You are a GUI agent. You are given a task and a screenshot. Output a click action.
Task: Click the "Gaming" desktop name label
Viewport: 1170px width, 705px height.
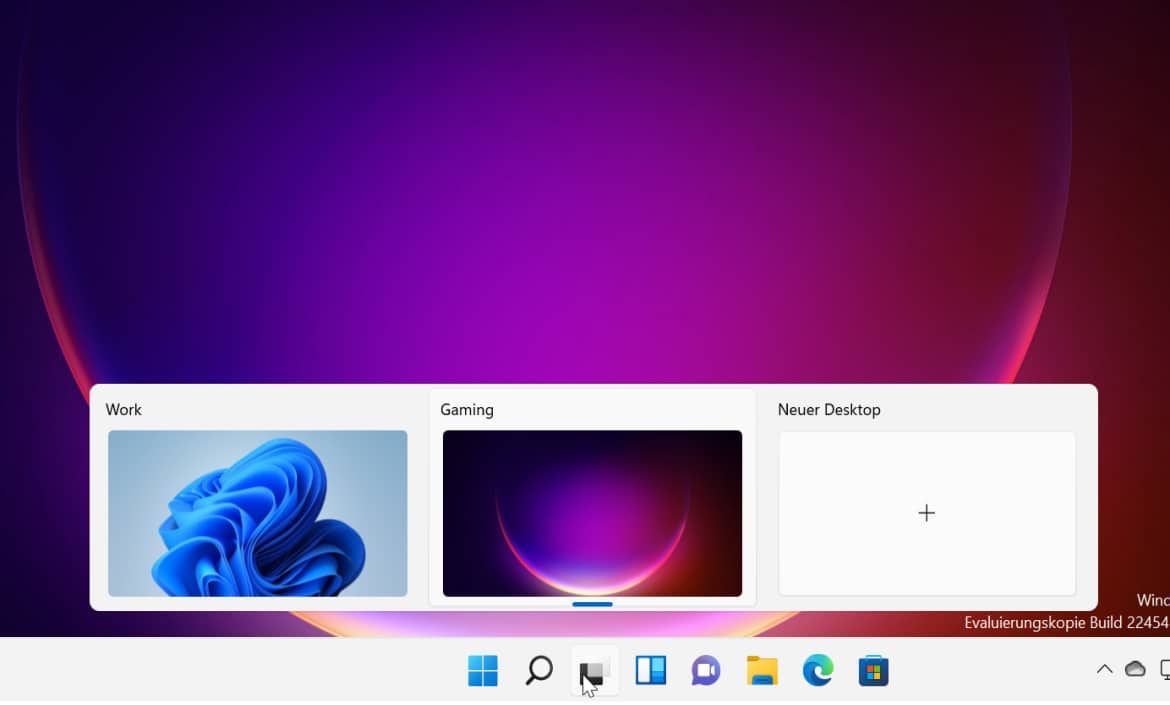(467, 410)
